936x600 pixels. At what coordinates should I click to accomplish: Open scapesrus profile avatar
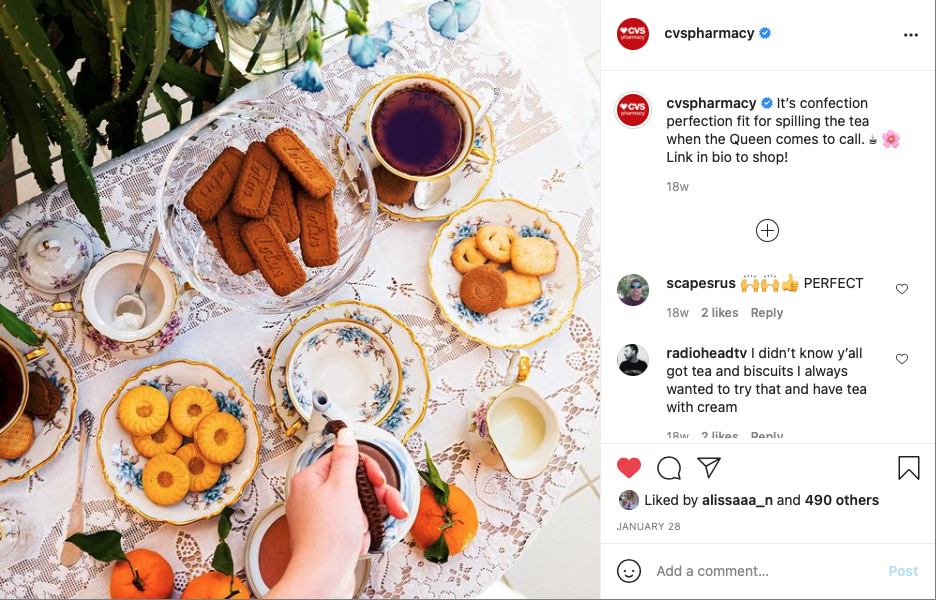click(633, 290)
